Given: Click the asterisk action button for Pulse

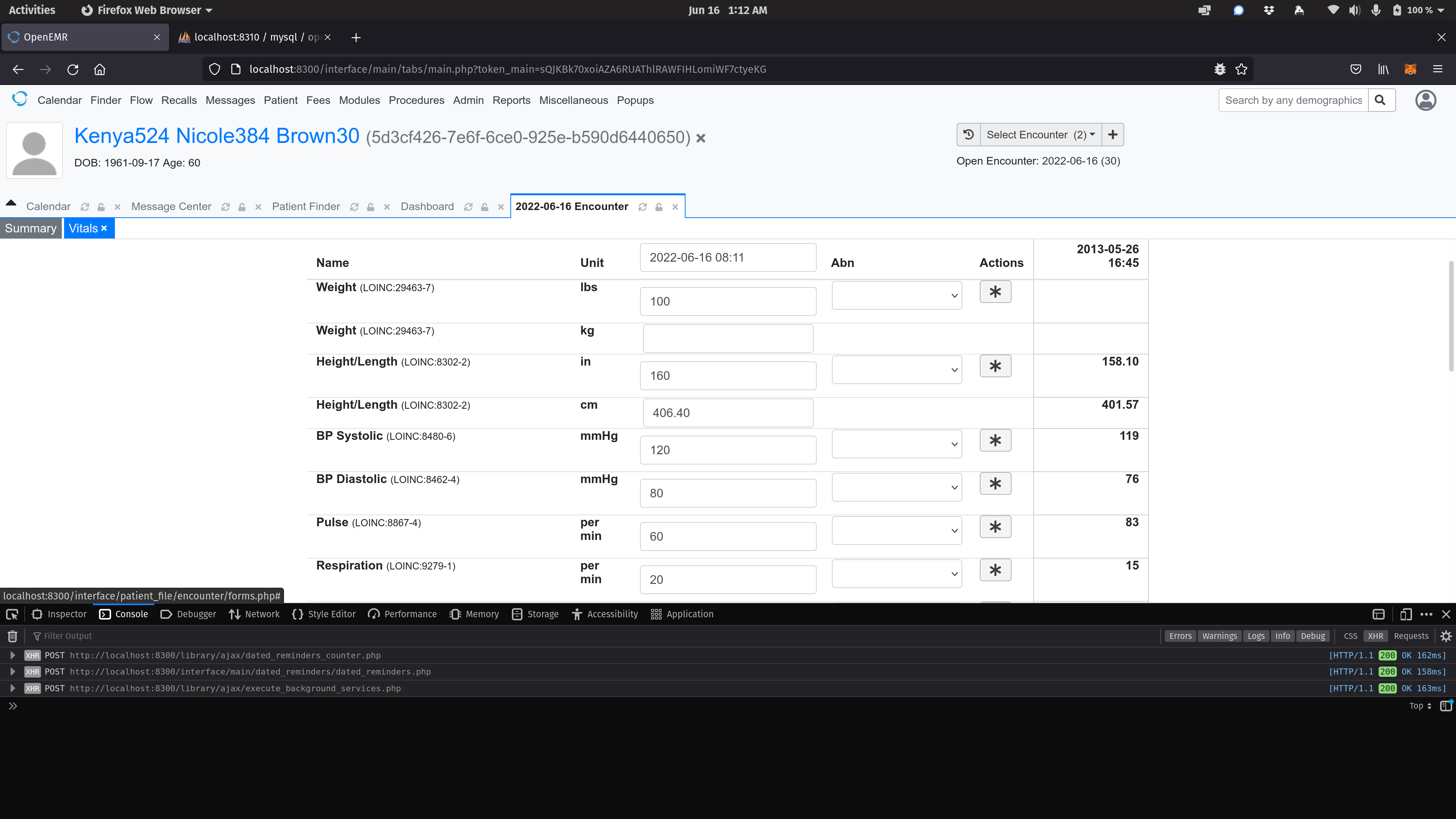Looking at the screenshot, I should tap(995, 526).
